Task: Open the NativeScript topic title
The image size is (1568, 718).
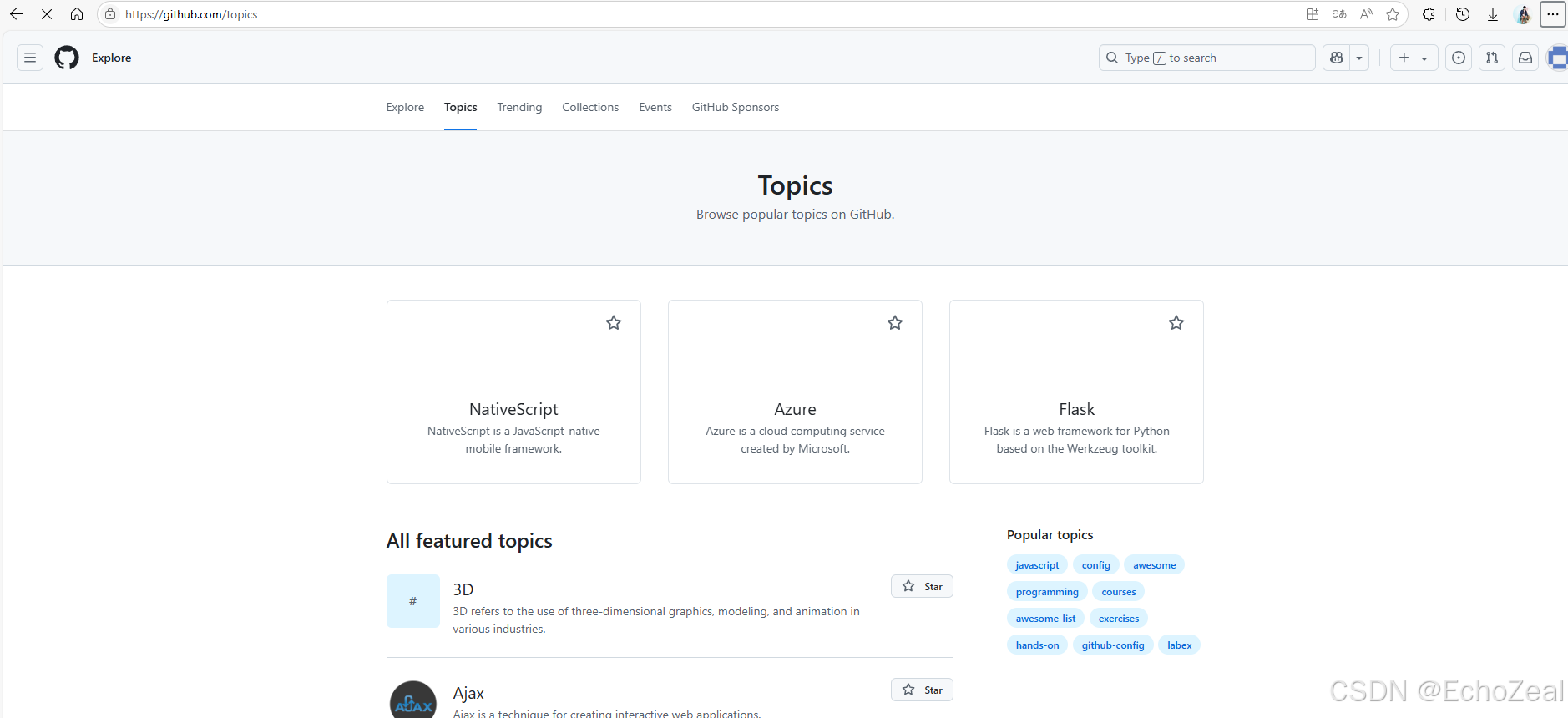Action: pos(513,409)
